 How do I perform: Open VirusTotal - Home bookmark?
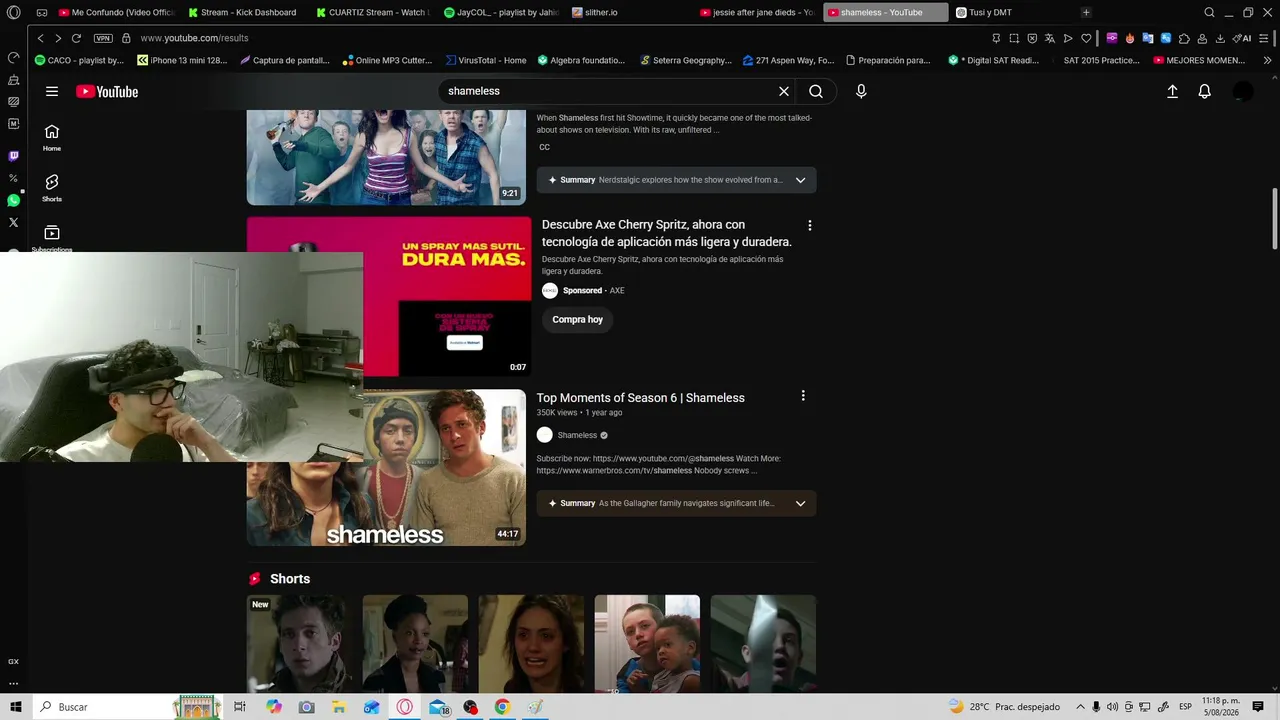pos(486,60)
